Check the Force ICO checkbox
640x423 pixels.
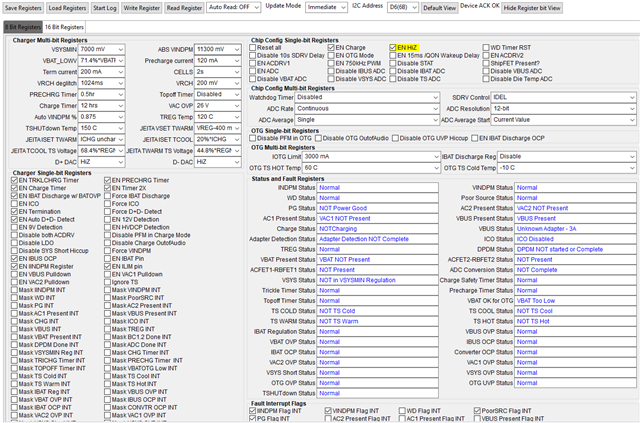coord(107,204)
